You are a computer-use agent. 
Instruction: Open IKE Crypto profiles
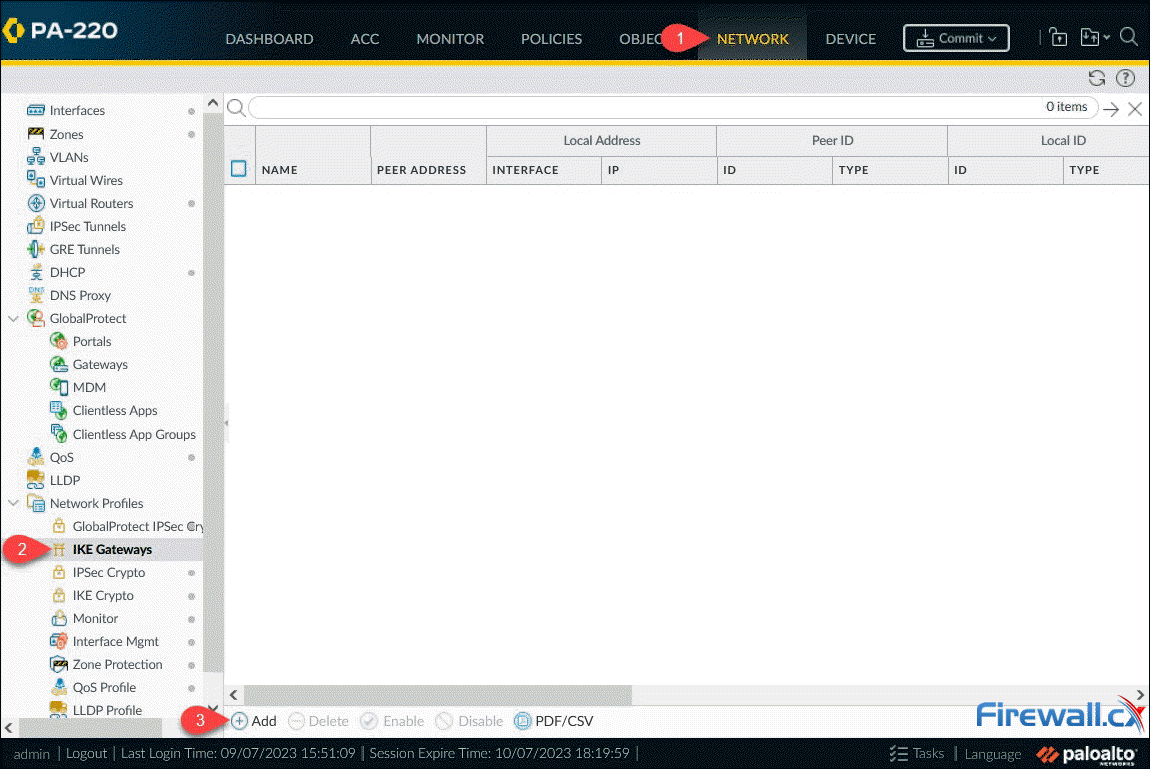click(x=103, y=595)
